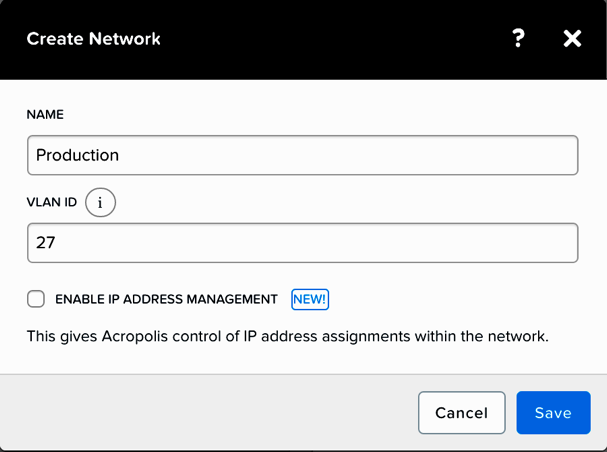
Task: Click empty gray footer area left of Cancel
Action: pos(209,413)
